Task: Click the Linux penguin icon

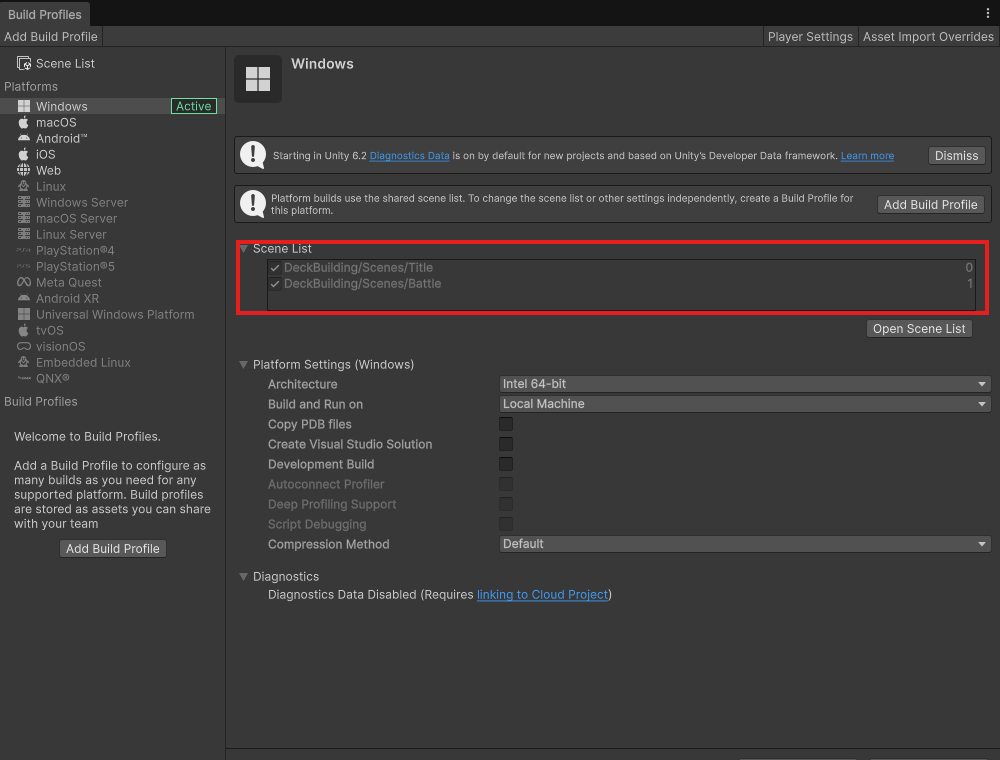Action: coord(24,186)
